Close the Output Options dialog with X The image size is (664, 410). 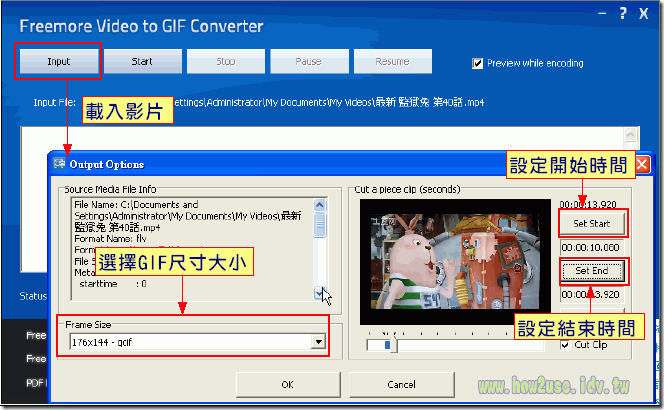tap(642, 164)
